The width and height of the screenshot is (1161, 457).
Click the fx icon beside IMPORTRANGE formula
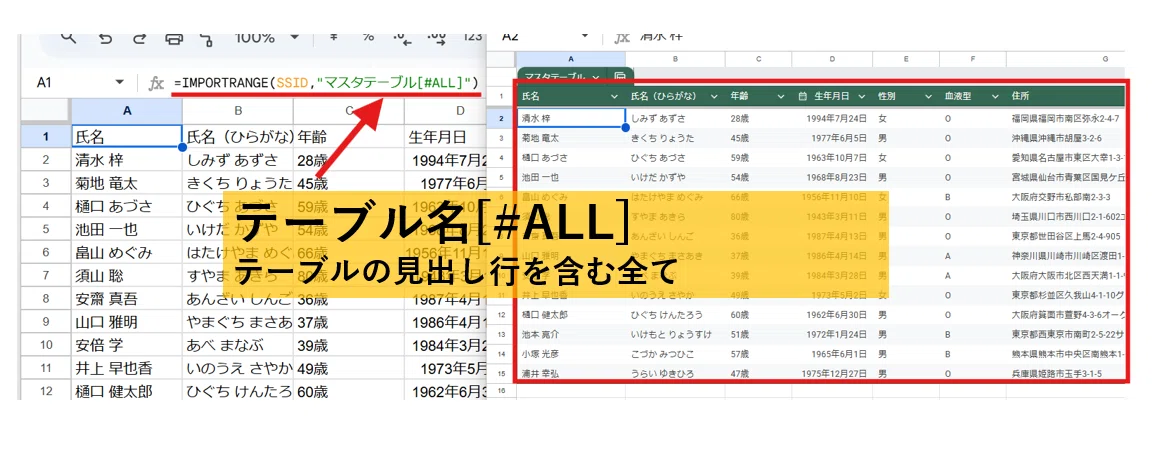[x=155, y=83]
